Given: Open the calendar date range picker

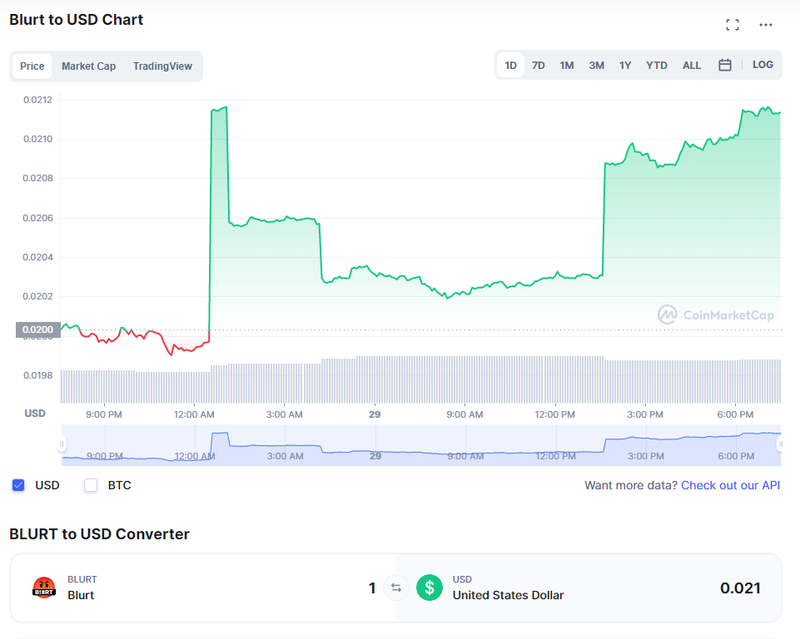Looking at the screenshot, I should coord(724,65).
